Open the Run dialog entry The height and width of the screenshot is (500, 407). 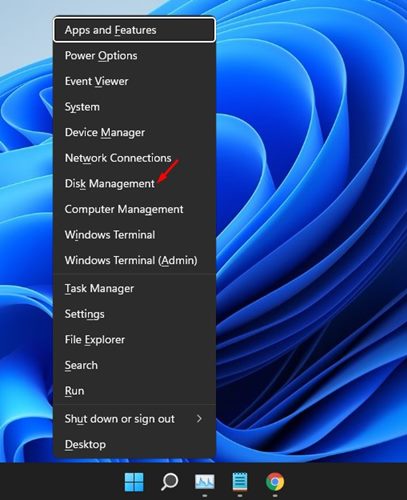click(x=134, y=391)
